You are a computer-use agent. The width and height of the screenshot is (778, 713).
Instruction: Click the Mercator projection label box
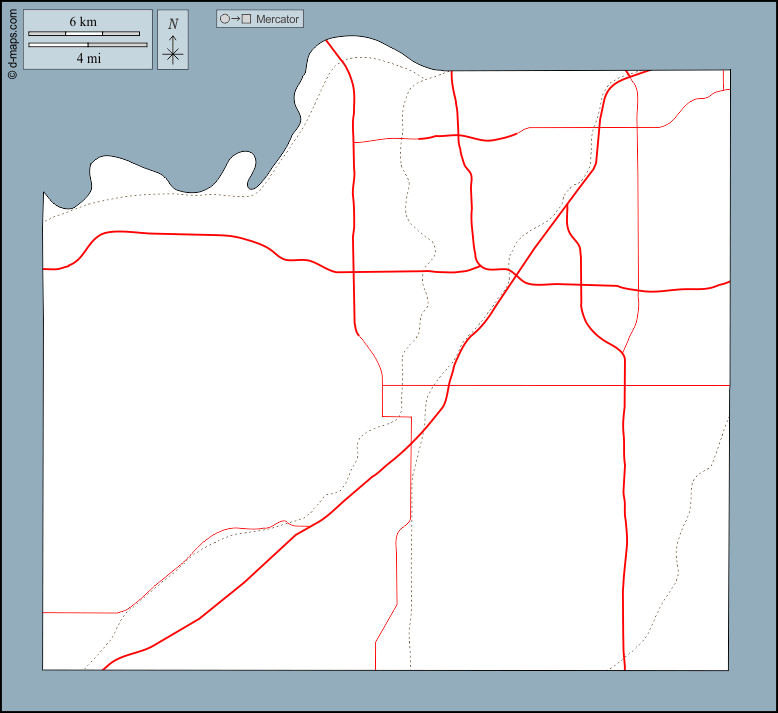tap(259, 19)
